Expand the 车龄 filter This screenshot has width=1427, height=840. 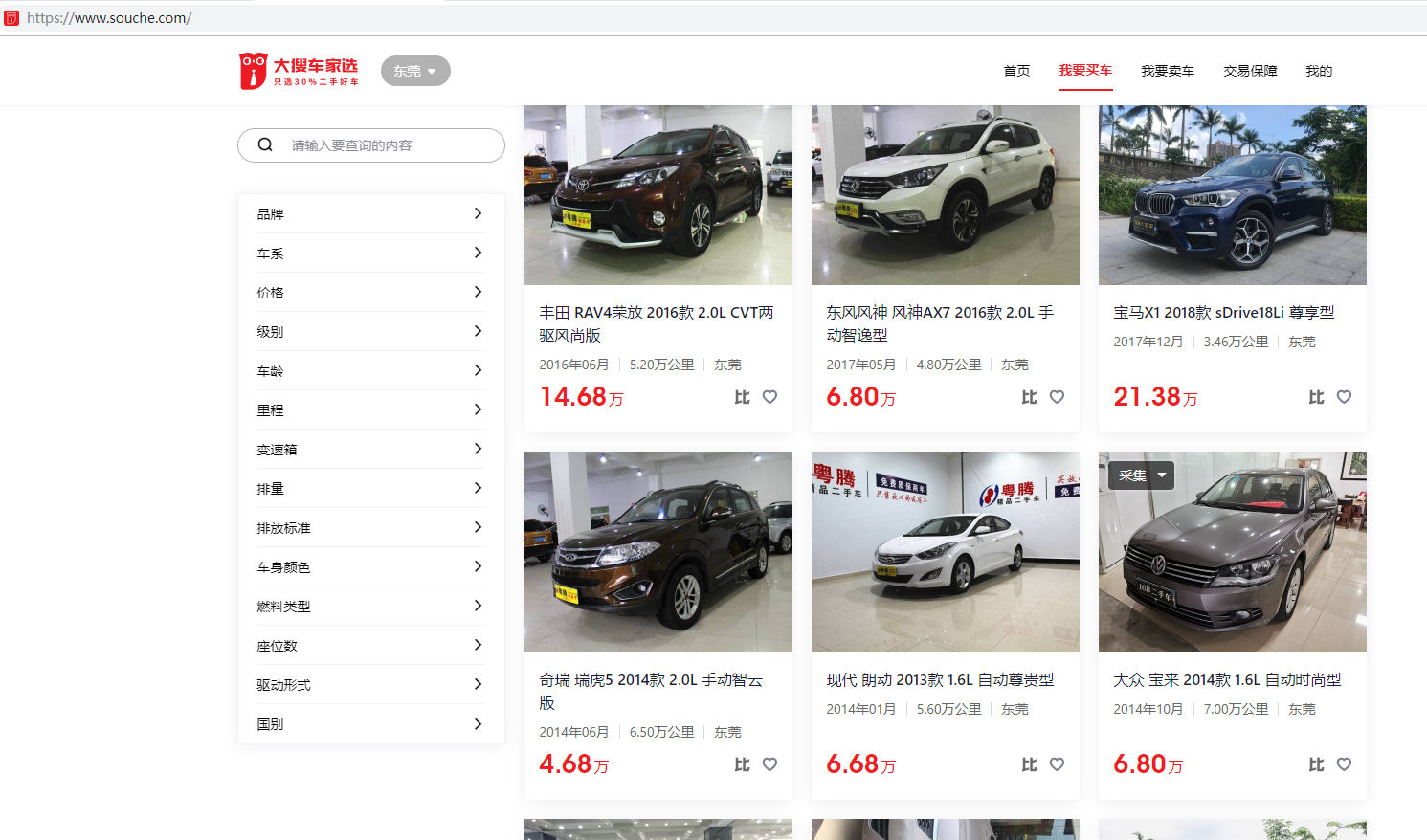click(x=371, y=370)
